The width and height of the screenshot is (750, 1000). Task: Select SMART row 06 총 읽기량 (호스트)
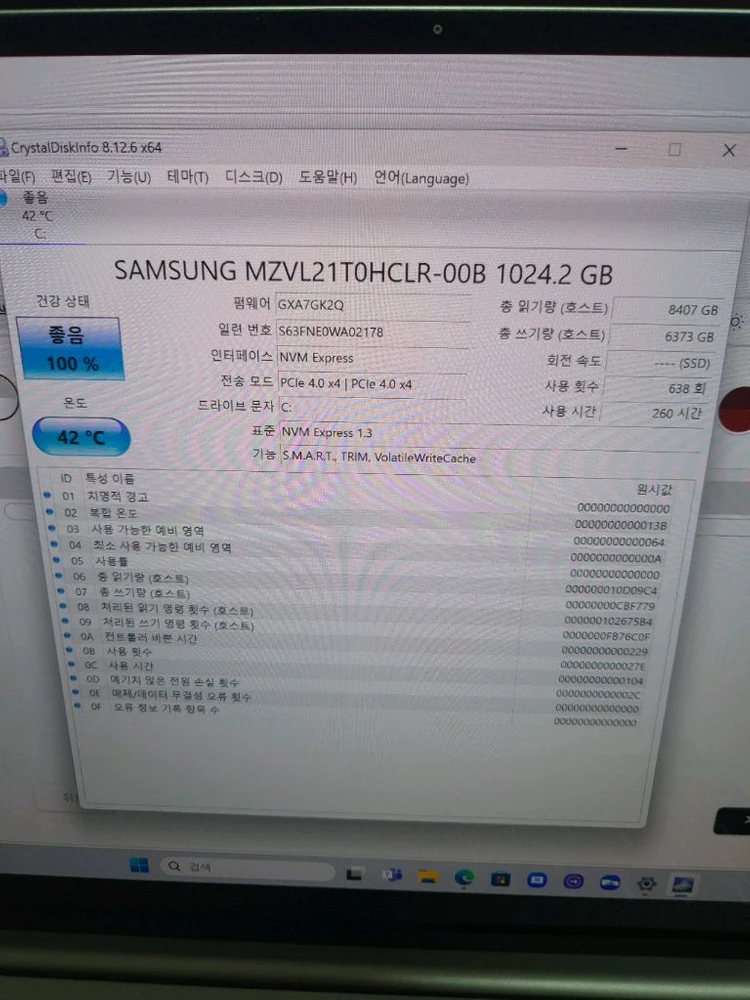pos(358,582)
